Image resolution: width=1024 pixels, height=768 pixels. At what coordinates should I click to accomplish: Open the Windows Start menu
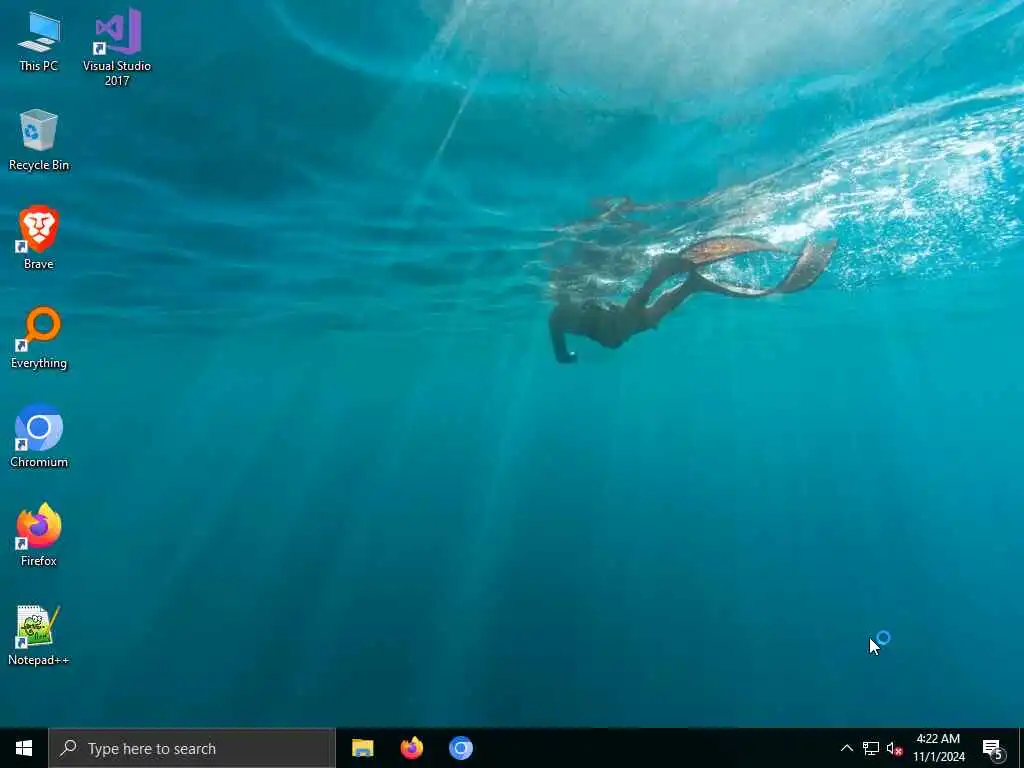pyautogui.click(x=24, y=748)
